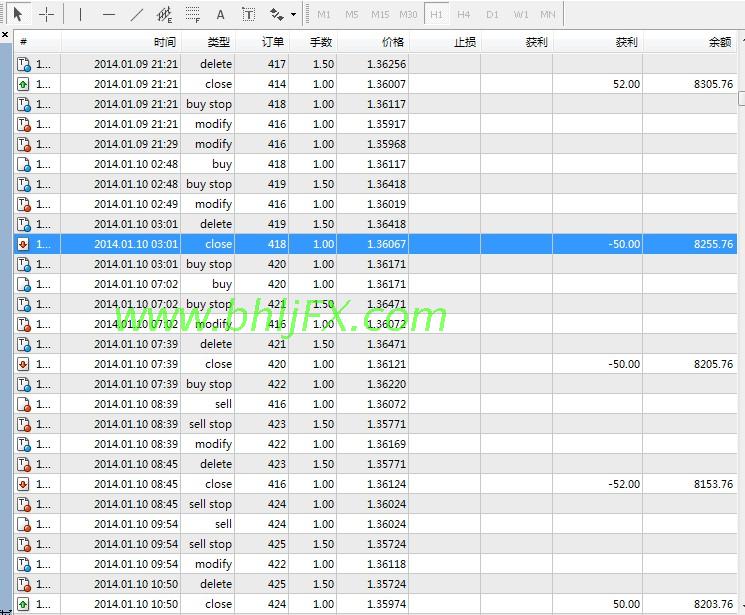
Task: Select the crosshair tool
Action: (47, 15)
